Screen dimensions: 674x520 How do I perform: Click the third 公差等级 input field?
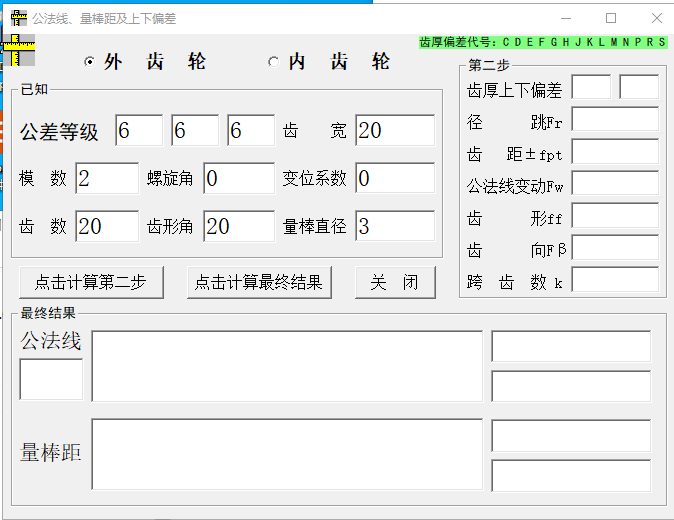click(251, 130)
